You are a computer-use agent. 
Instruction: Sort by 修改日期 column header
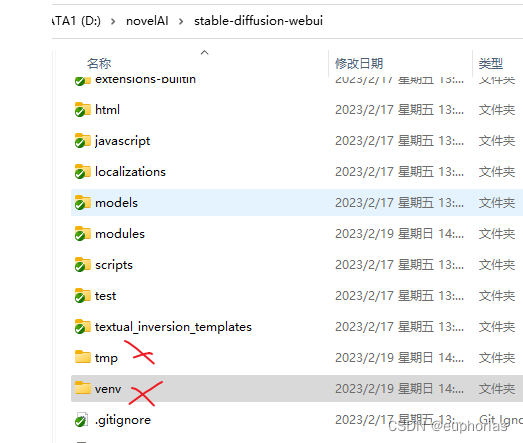pyautogui.click(x=359, y=63)
